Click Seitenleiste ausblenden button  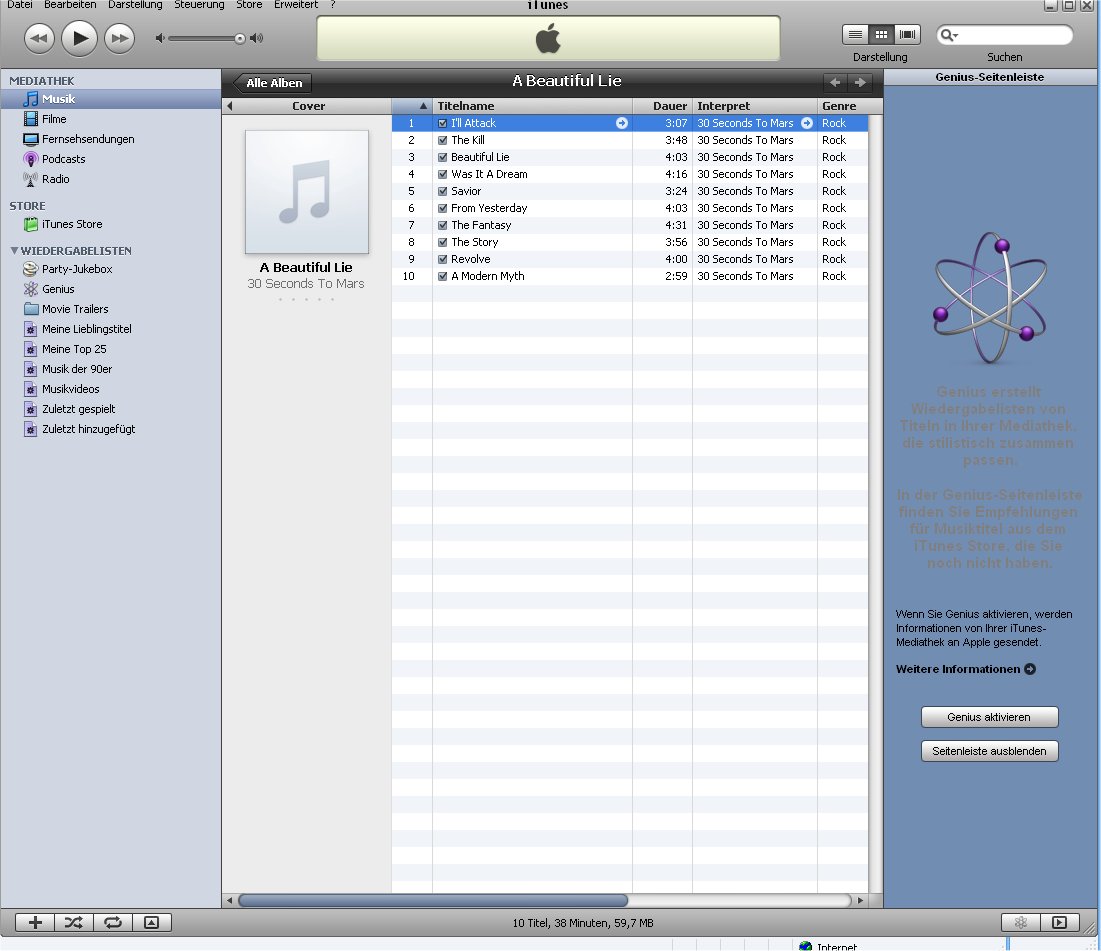989,751
